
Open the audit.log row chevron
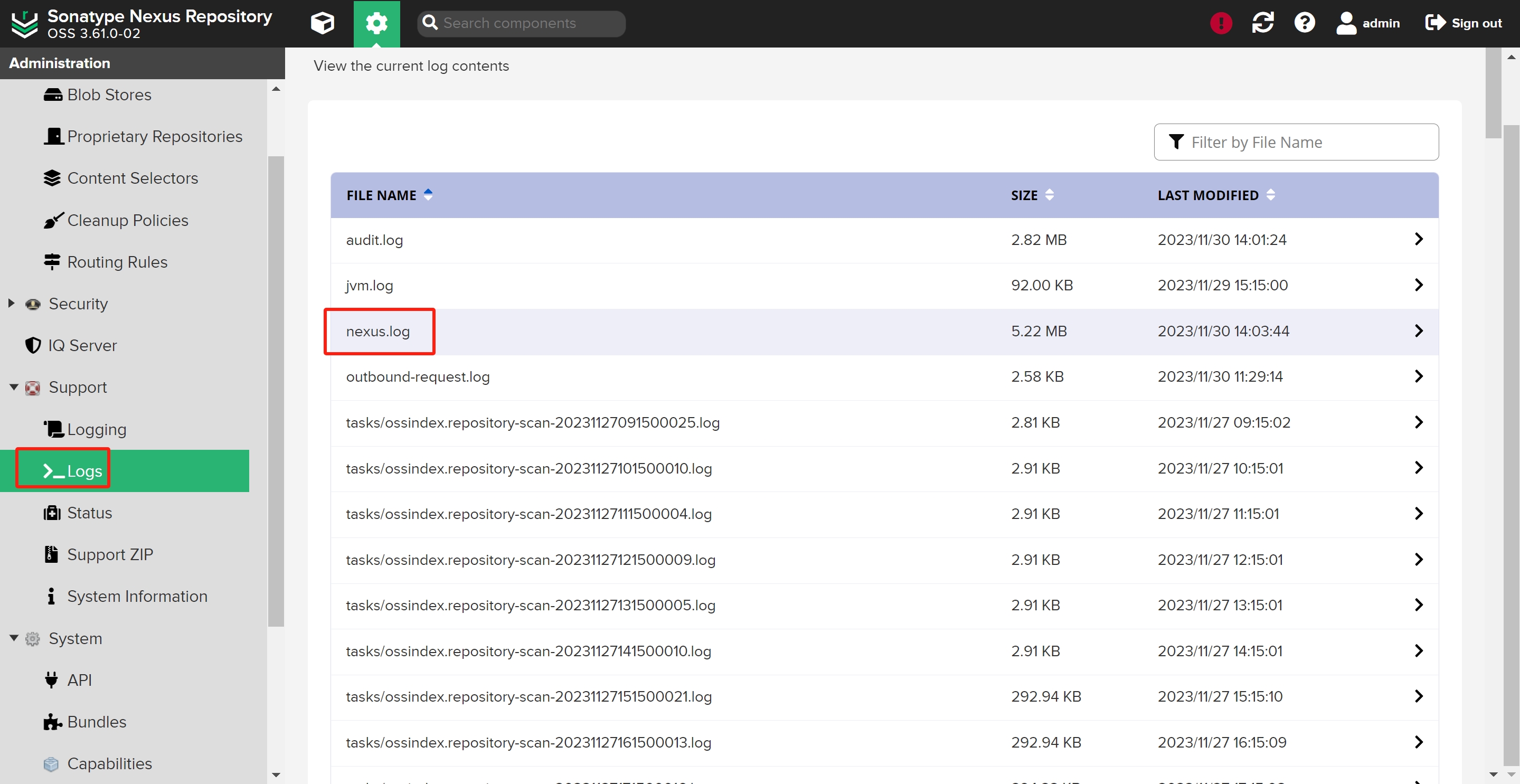(x=1419, y=239)
